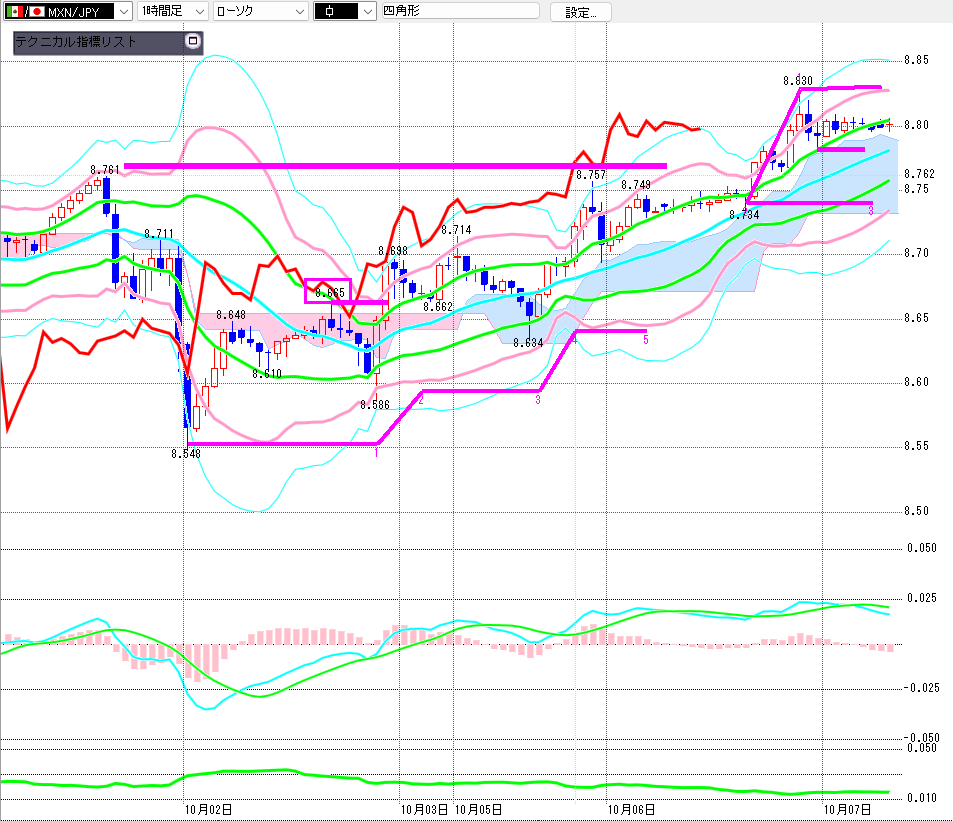953x821 pixels.
Task: Expand the テクニカル指標リスト panel via its square icon
Action: click(193, 41)
